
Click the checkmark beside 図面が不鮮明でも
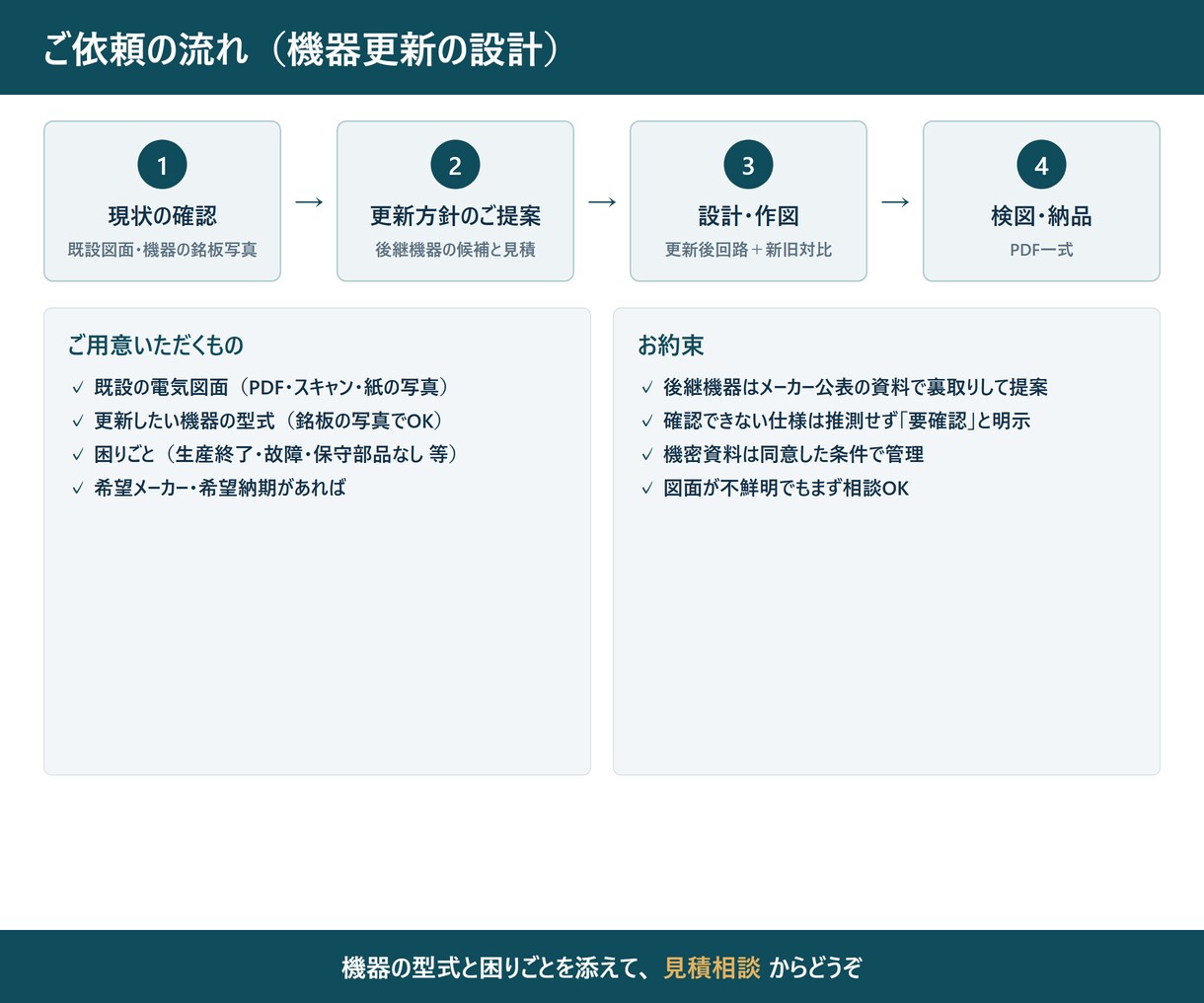click(647, 489)
